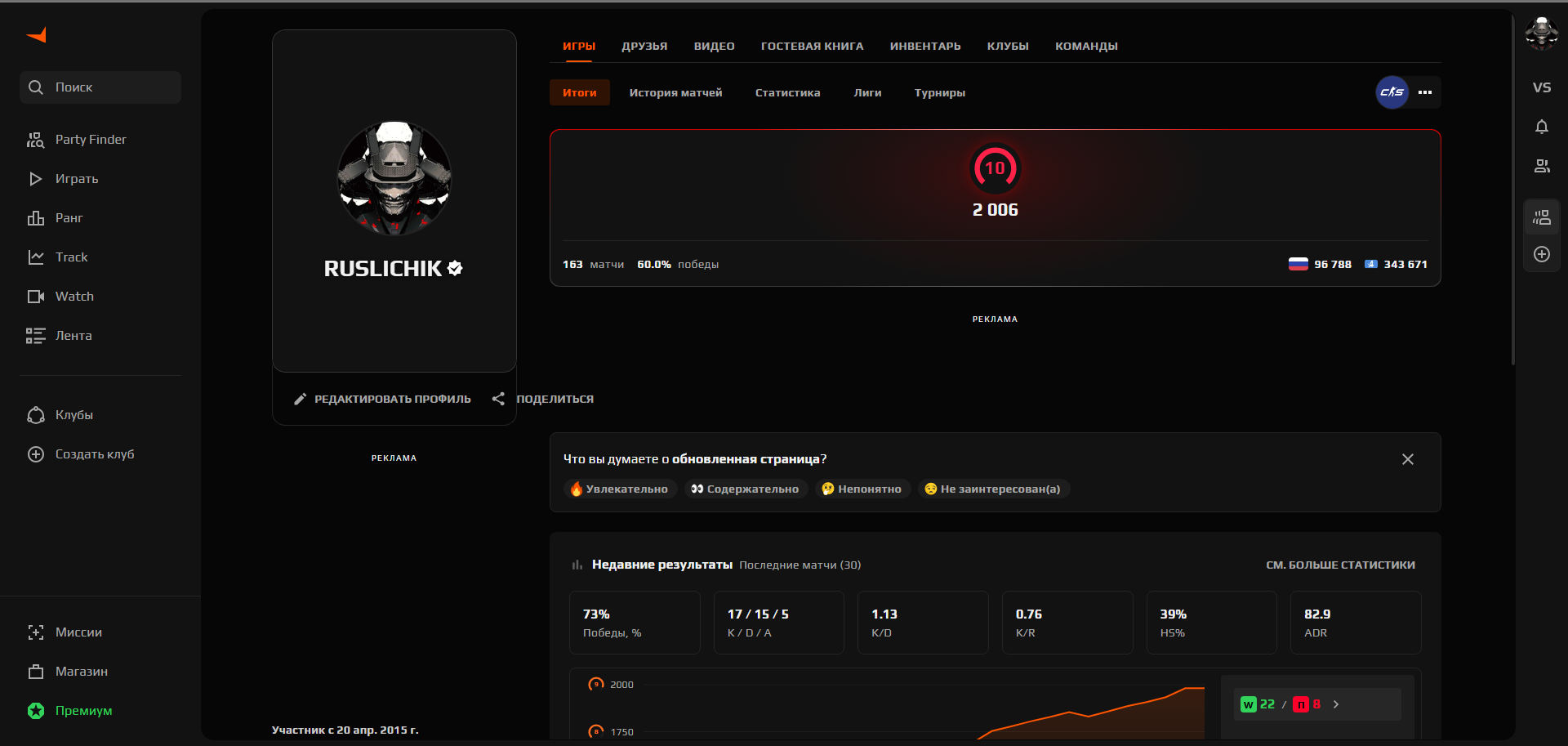The height and width of the screenshot is (746, 1568).
Task: Click the Поделиться button
Action: click(x=543, y=399)
